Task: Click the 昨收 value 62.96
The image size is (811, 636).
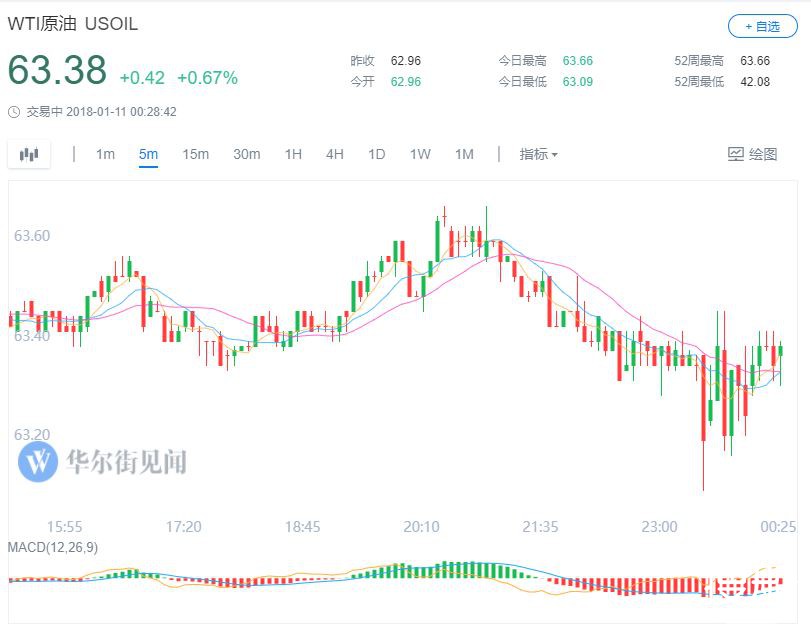Action: point(406,60)
